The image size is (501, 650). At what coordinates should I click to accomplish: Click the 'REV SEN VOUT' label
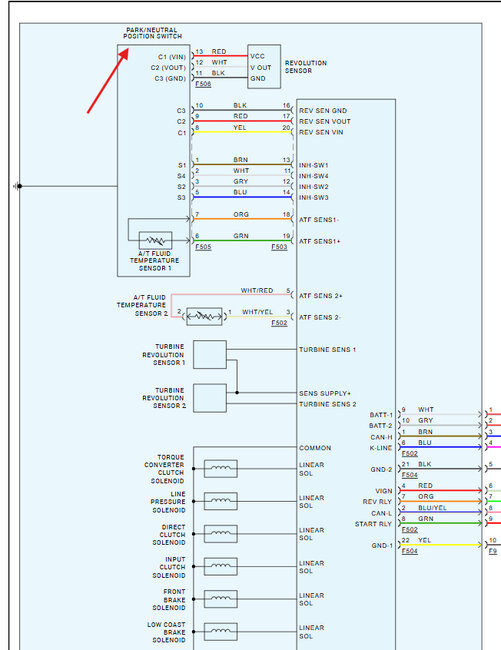pyautogui.click(x=325, y=121)
